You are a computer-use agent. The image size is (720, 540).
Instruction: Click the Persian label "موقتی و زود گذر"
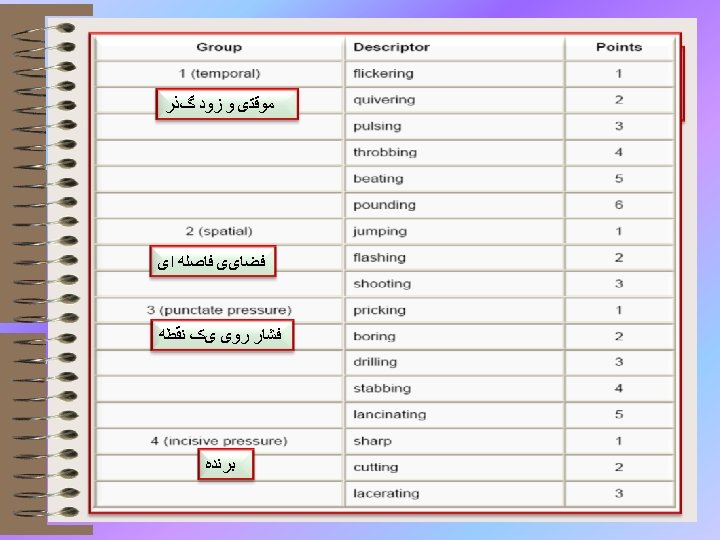pyautogui.click(x=227, y=104)
